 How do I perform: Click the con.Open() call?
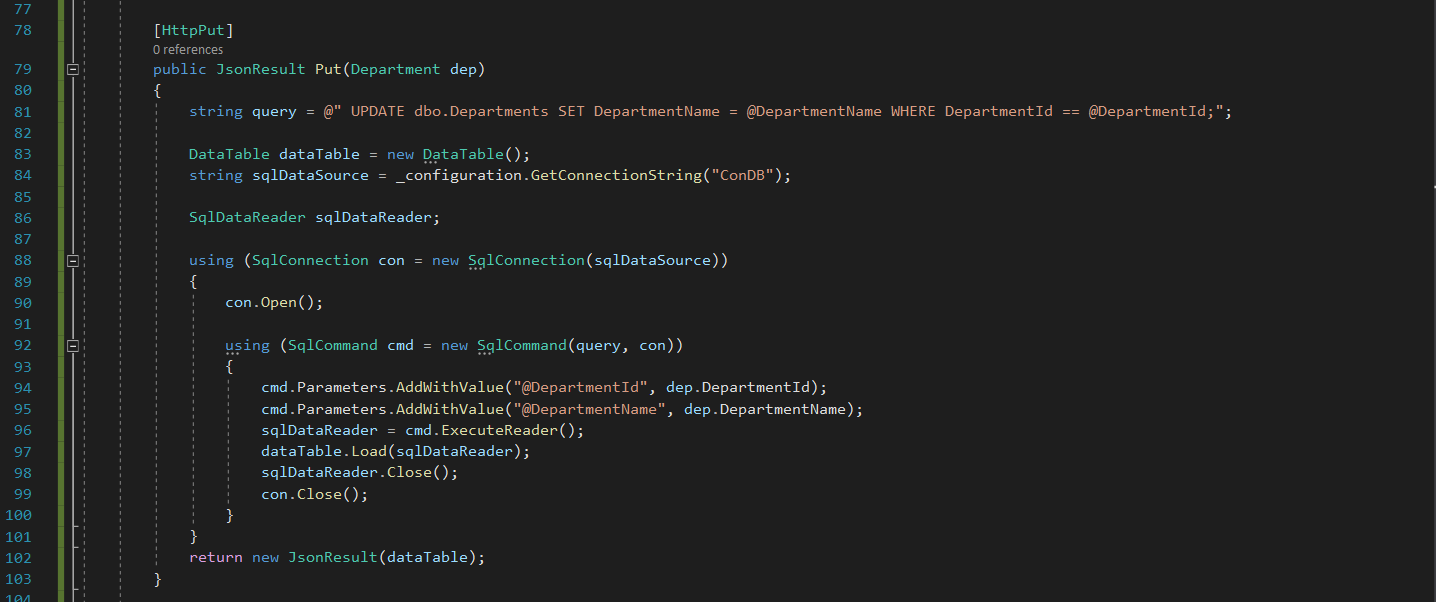coord(274,303)
